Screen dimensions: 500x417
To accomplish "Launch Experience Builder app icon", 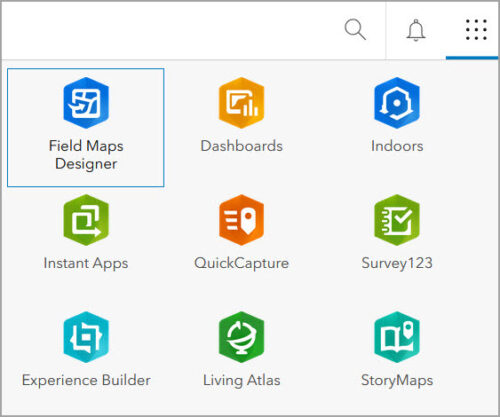I will 86,337.
